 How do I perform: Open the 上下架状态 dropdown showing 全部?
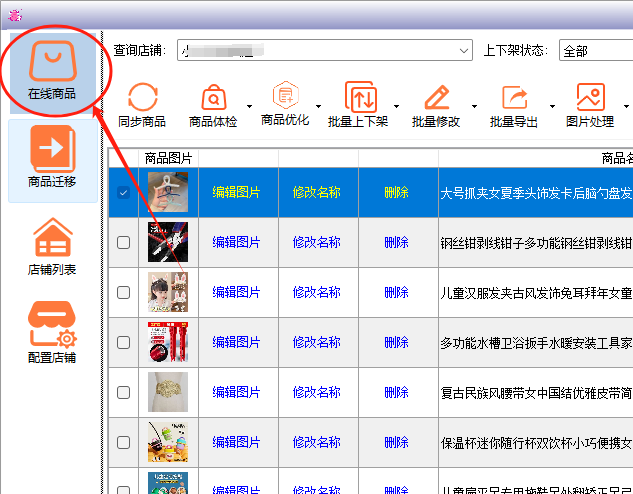click(594, 50)
